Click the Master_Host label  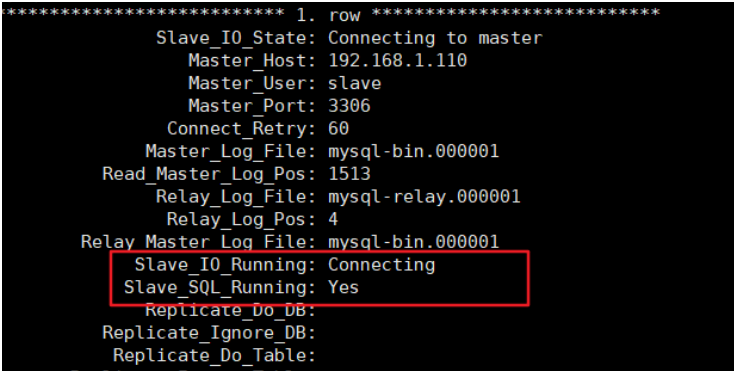click(252, 61)
